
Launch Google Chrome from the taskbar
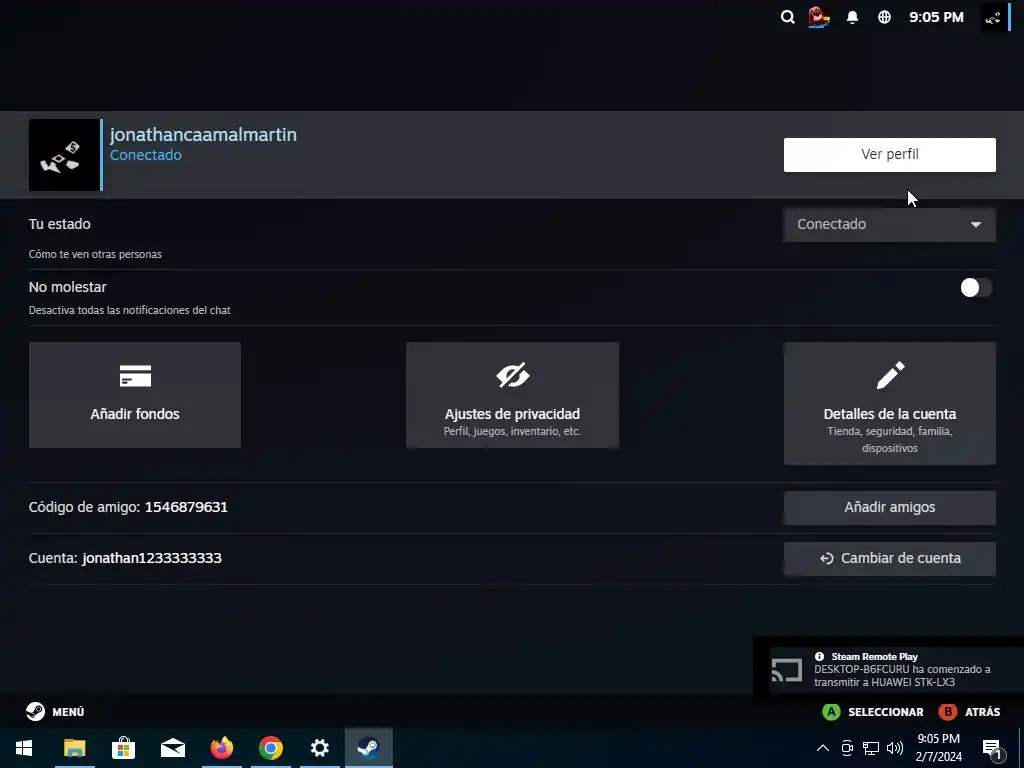270,748
